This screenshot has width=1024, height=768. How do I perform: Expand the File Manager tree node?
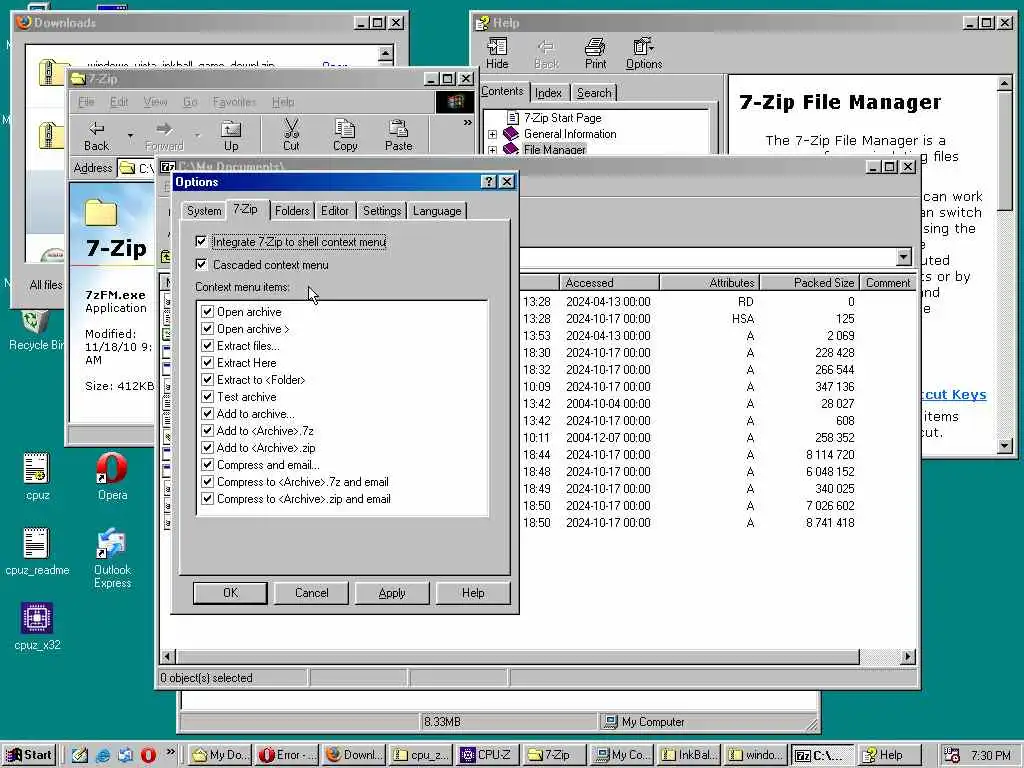pyautogui.click(x=492, y=150)
